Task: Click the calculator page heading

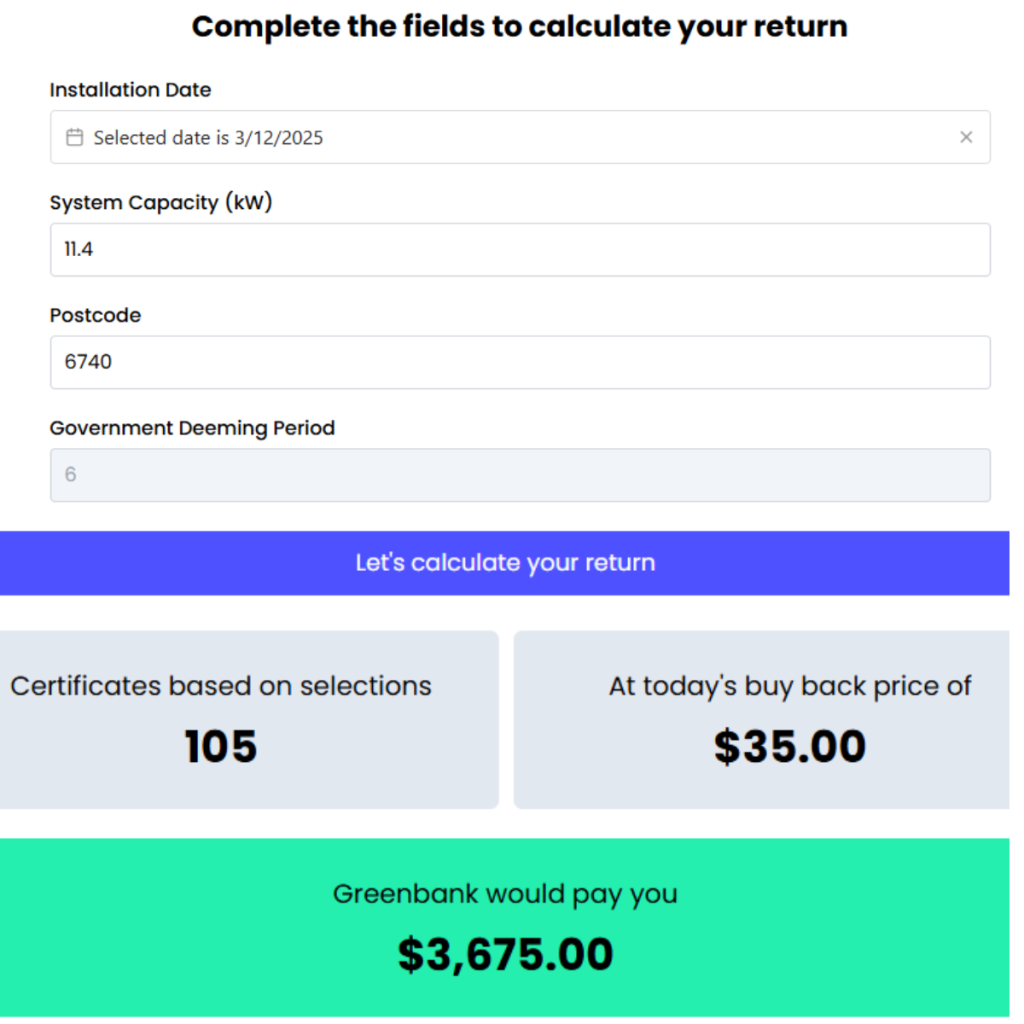Action: point(518,26)
